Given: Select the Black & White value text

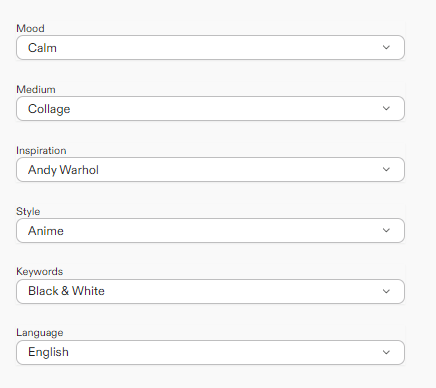Looking at the screenshot, I should [66, 291].
